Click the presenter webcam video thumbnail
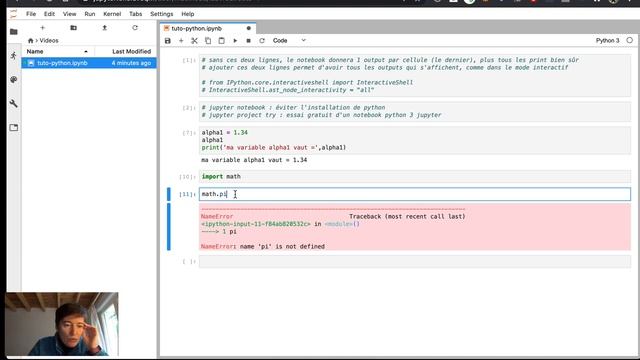640x360 pixels. (62, 324)
